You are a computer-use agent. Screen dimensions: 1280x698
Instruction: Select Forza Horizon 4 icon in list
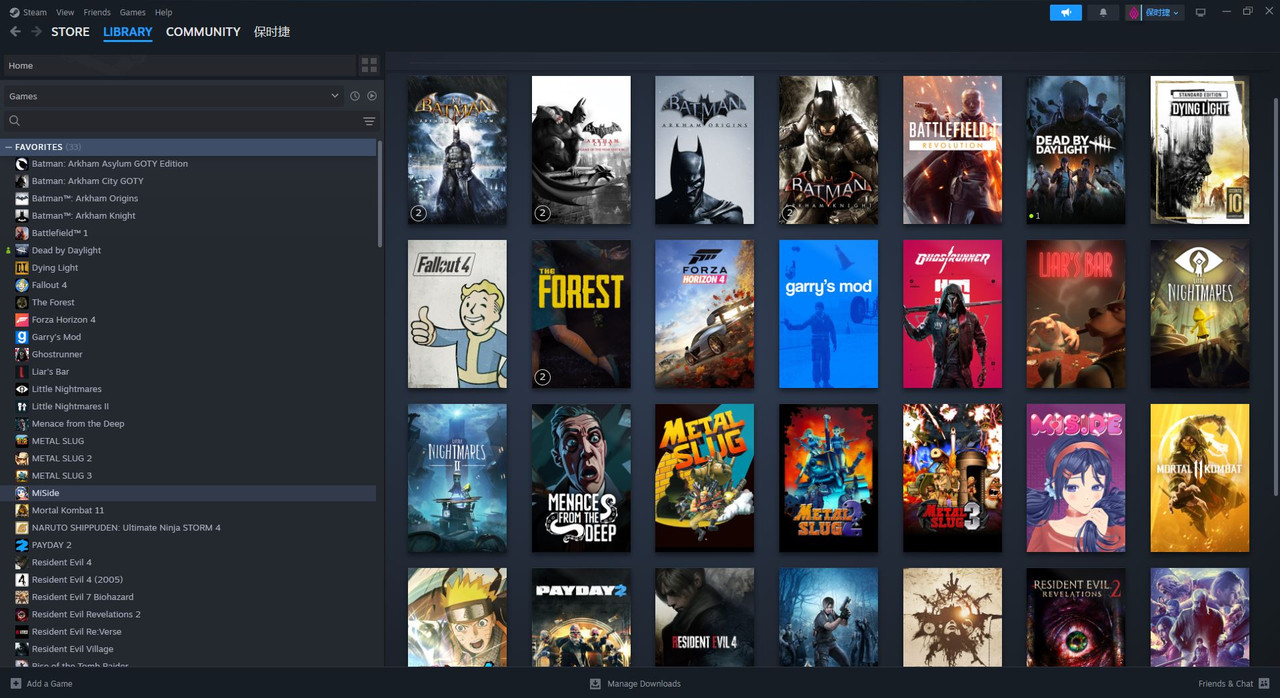22,320
